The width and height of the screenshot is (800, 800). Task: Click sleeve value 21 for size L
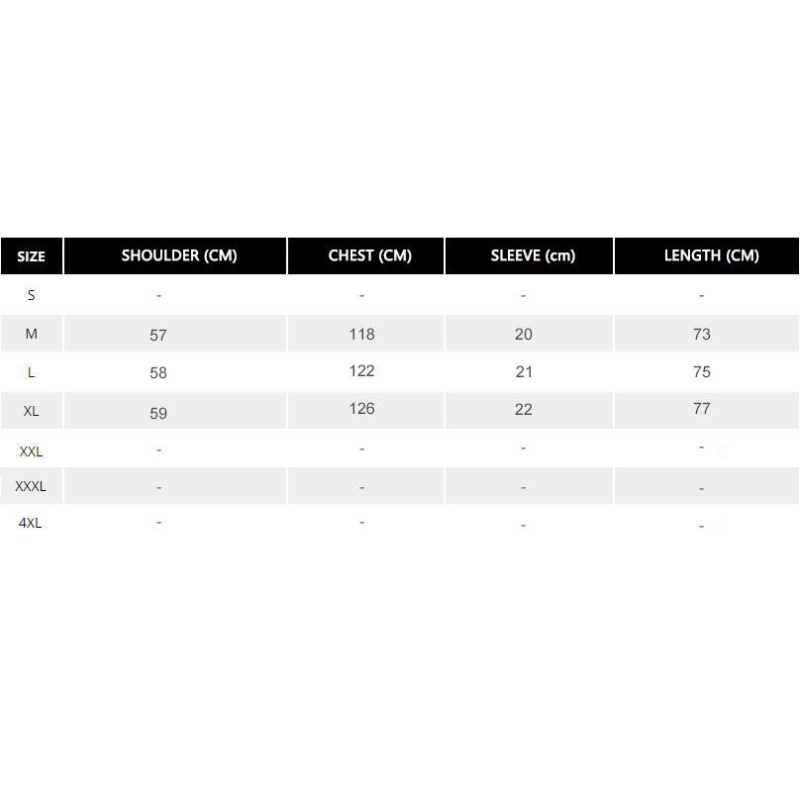(x=524, y=372)
